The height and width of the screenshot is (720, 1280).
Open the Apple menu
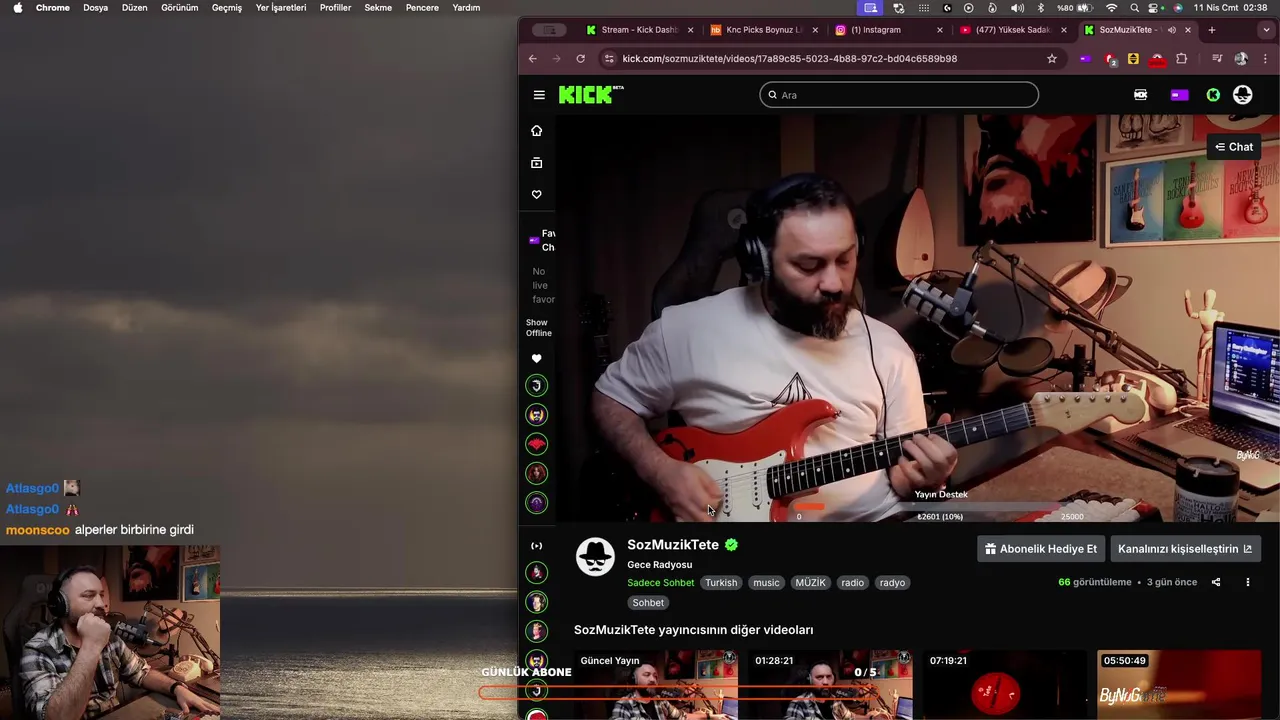18,8
